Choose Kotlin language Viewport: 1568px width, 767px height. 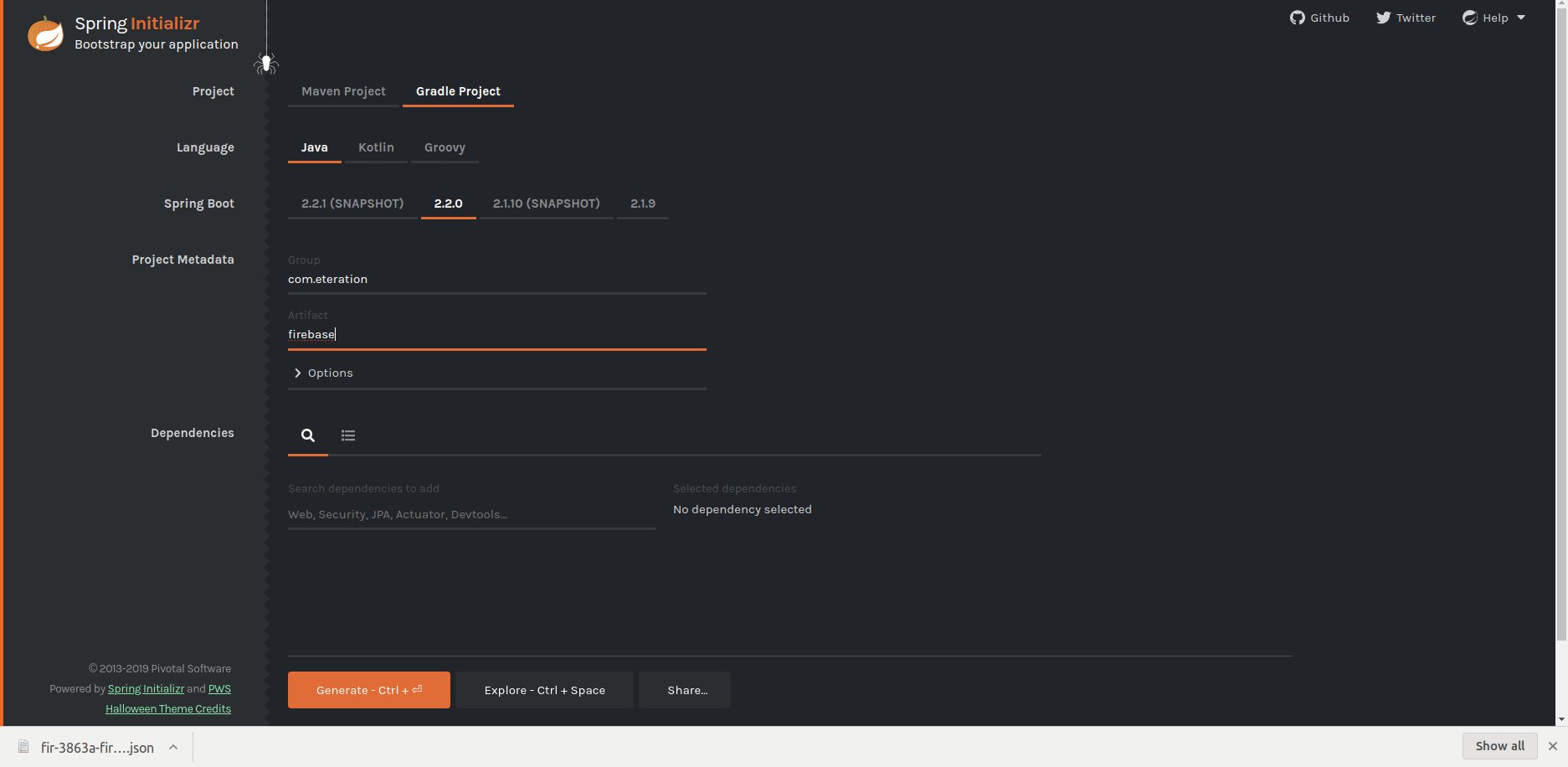click(x=376, y=147)
